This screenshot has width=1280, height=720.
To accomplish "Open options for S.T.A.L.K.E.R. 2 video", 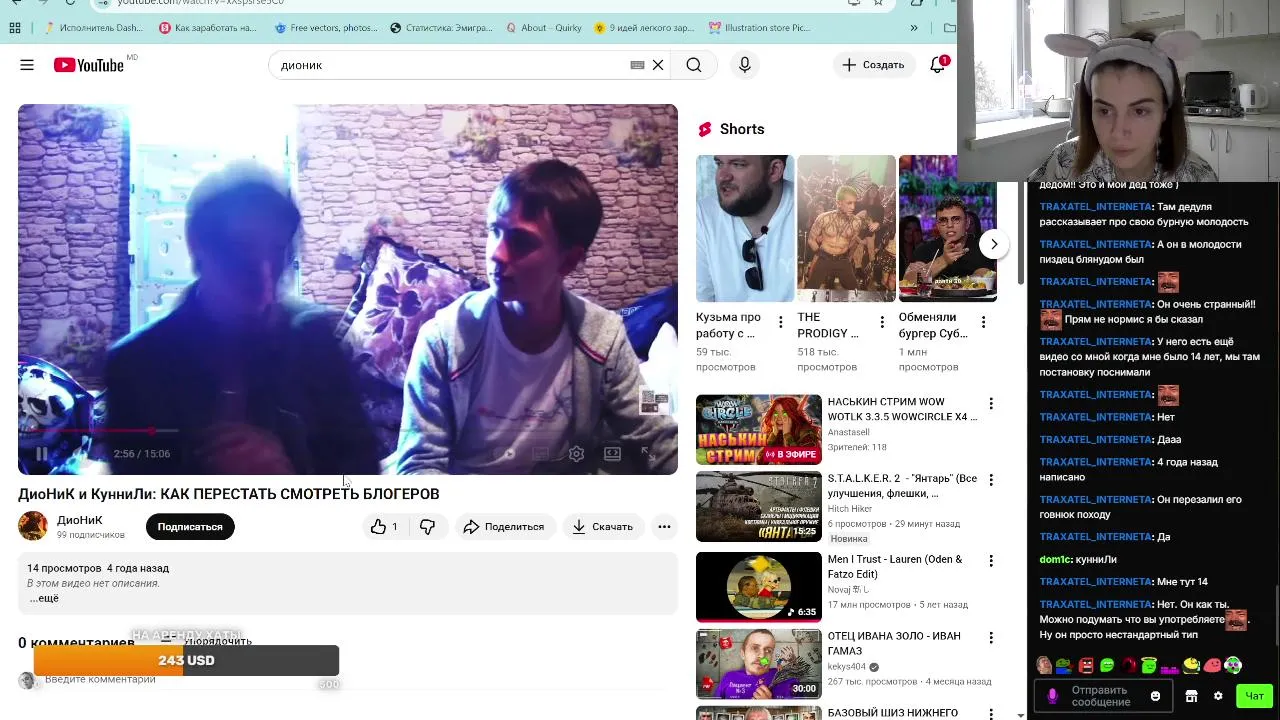I will tap(991, 480).
